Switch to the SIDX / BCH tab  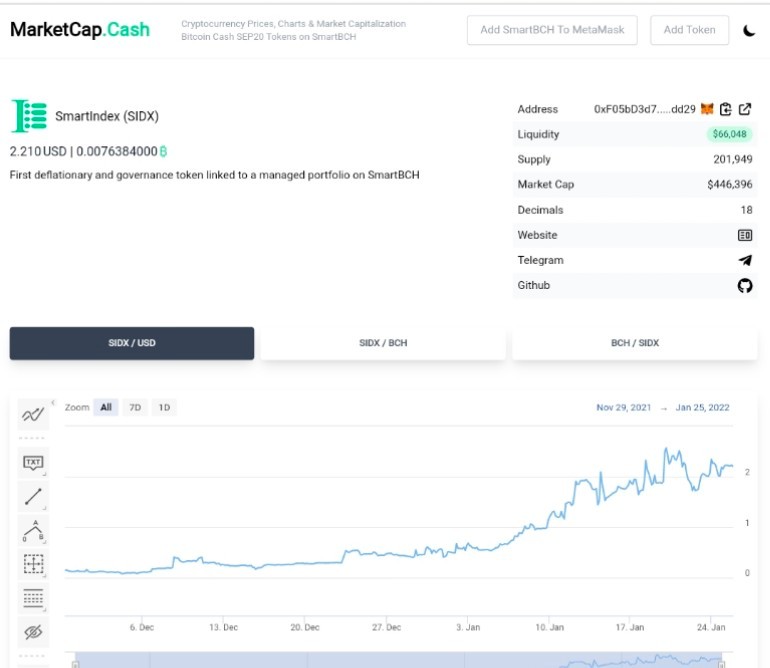click(x=383, y=343)
